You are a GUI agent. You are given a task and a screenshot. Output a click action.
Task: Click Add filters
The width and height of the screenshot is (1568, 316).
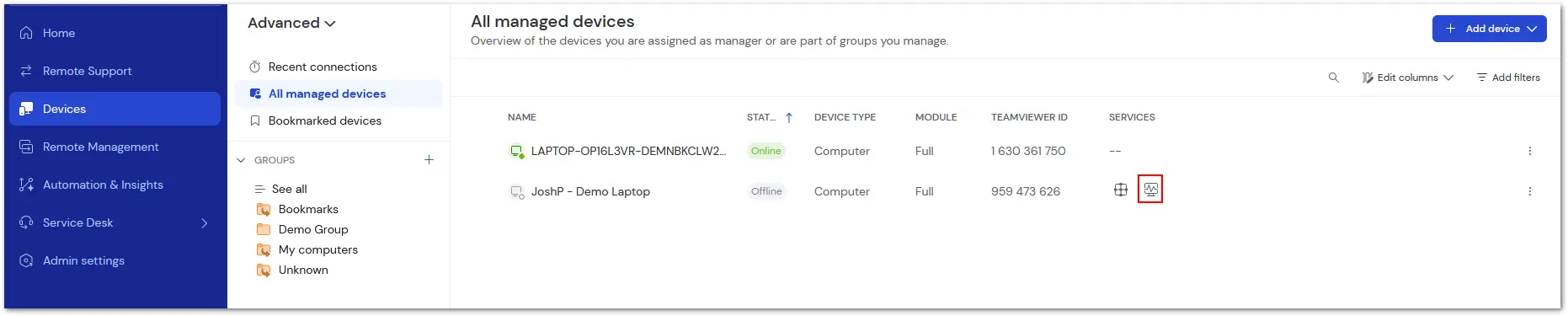pyautogui.click(x=1507, y=78)
